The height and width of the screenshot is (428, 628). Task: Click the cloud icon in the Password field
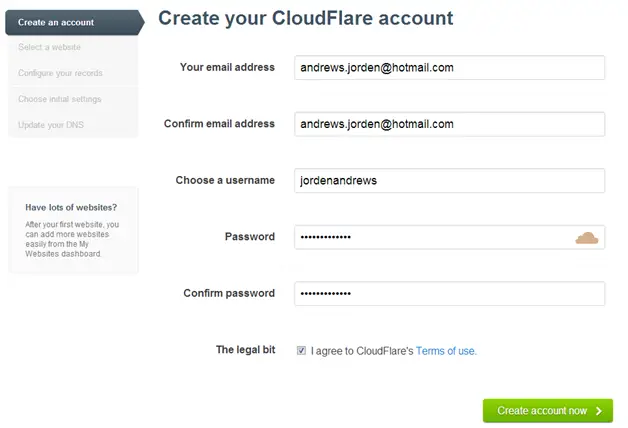(x=587, y=238)
